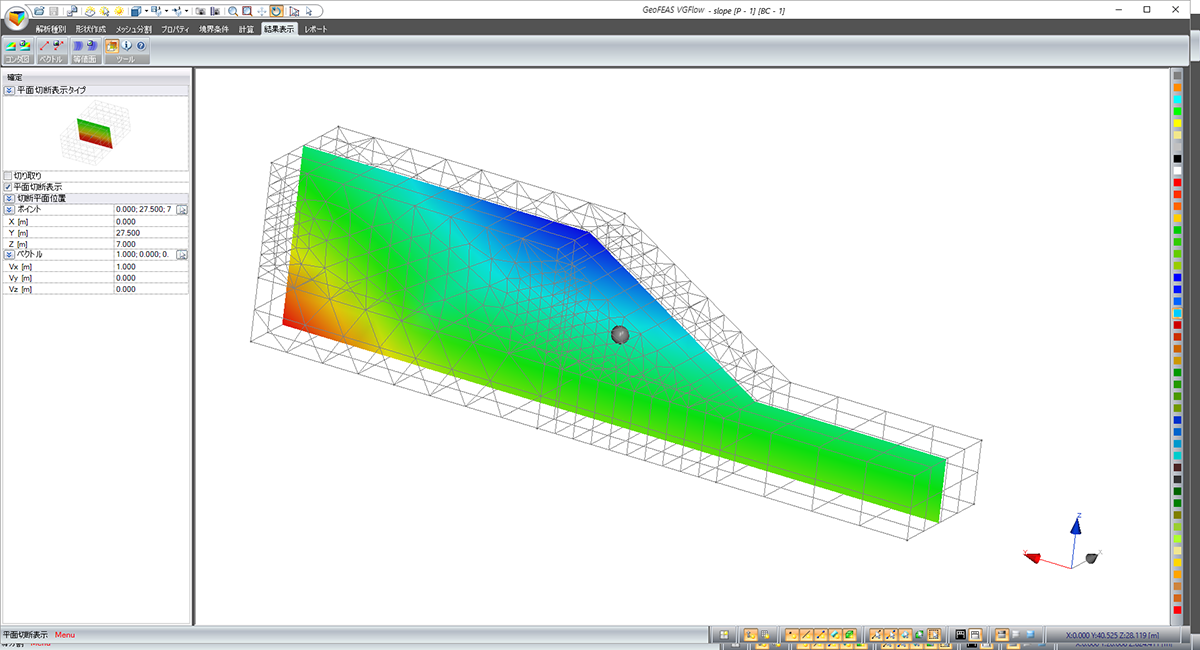Click the highlighted plane cut tool icon
Image resolution: width=1200 pixels, height=650 pixels.
coord(112,46)
